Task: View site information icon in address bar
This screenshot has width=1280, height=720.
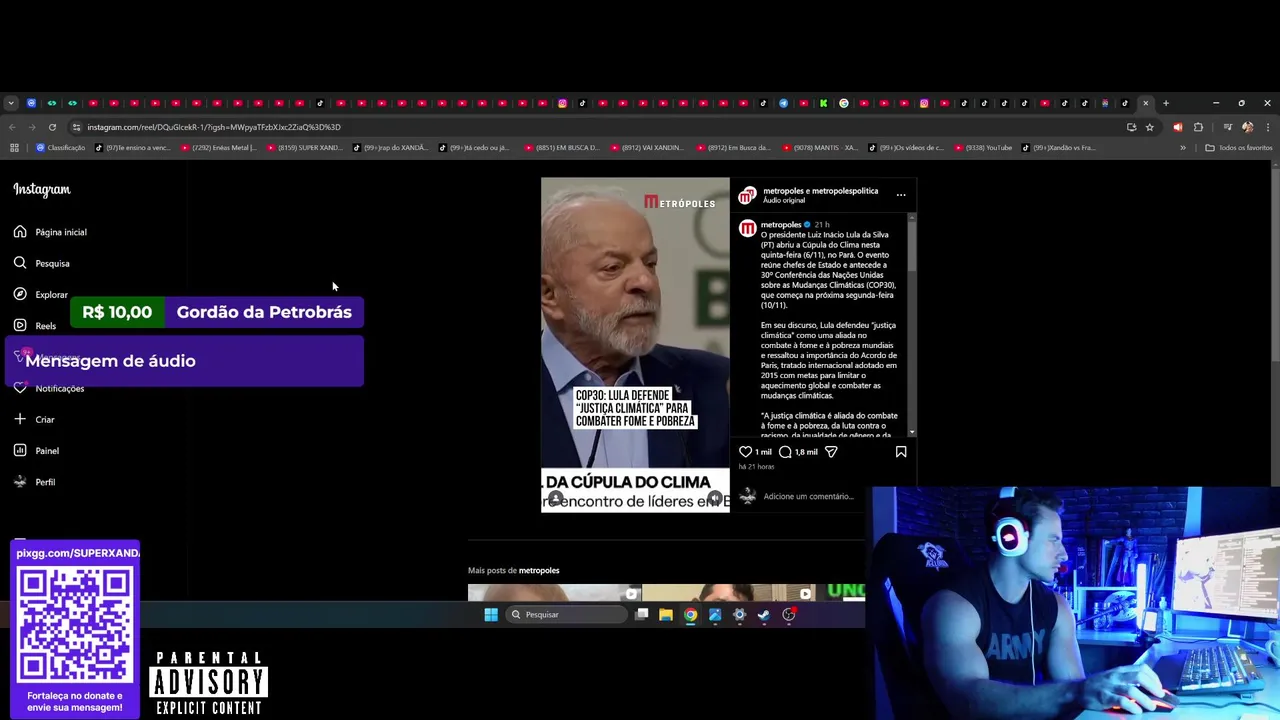Action: pos(77,127)
